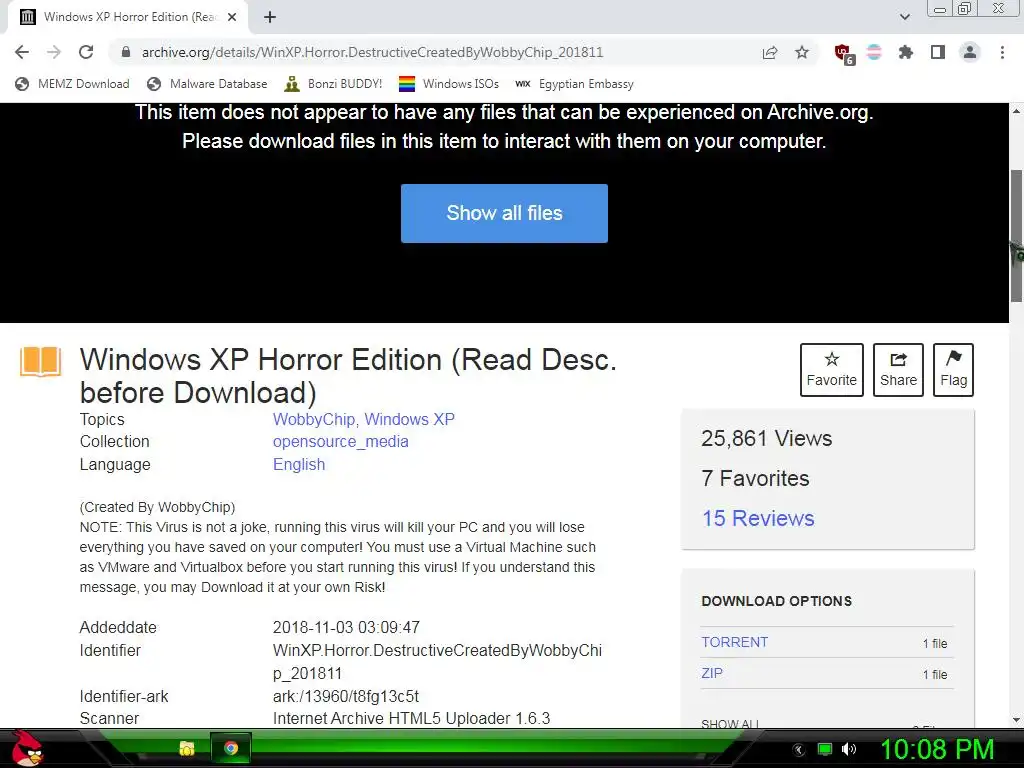Image resolution: width=1024 pixels, height=768 pixels.
Task: Open the Windows ISOs bookmark
Action: click(x=449, y=84)
